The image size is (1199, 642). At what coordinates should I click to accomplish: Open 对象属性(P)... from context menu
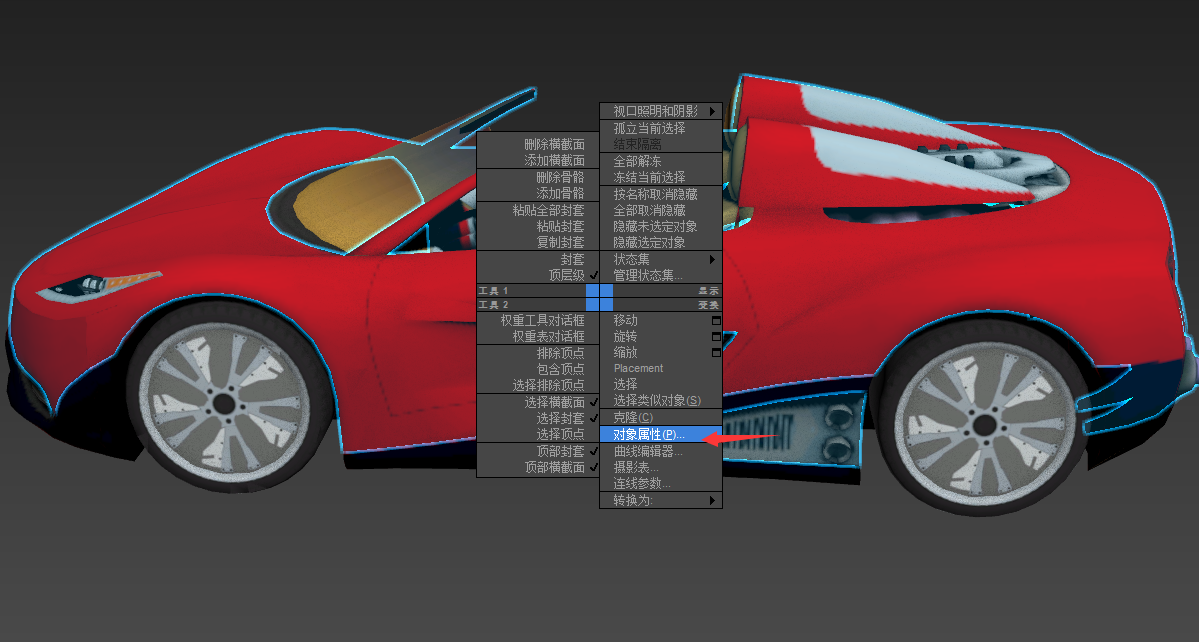click(649, 435)
